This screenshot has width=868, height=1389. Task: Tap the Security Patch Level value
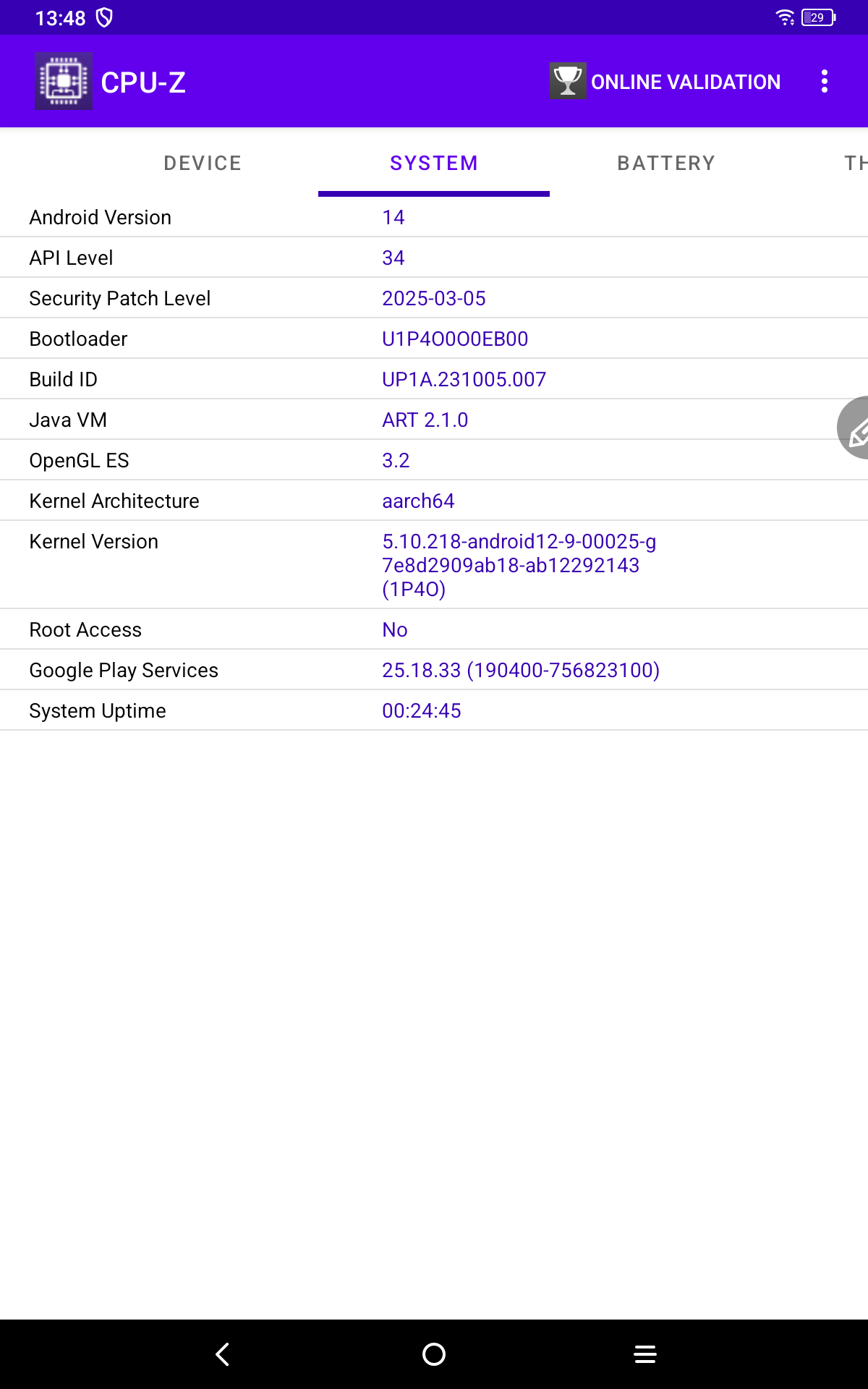click(434, 298)
